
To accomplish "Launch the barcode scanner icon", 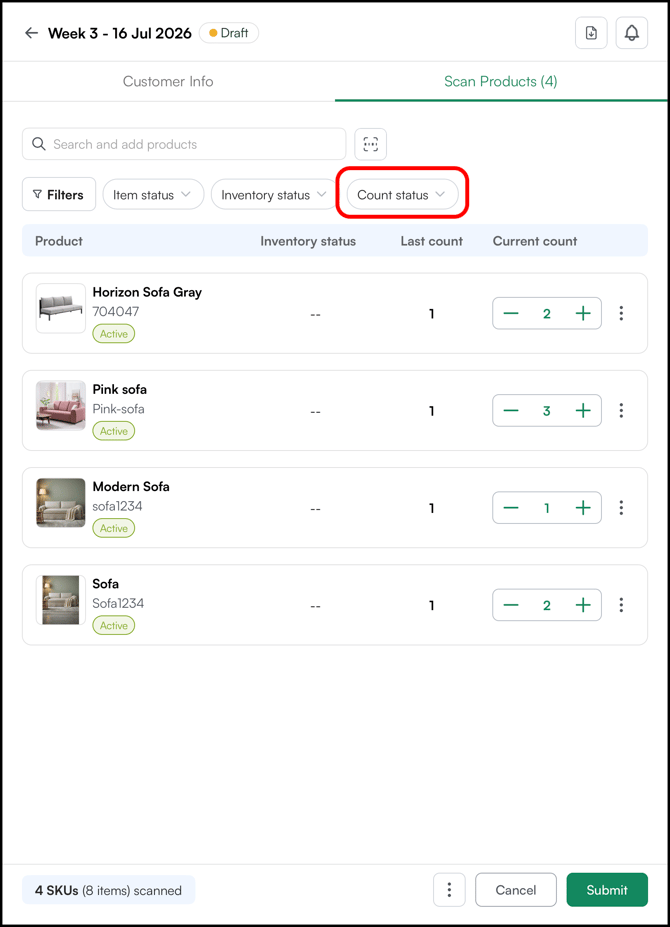I will click(x=371, y=144).
